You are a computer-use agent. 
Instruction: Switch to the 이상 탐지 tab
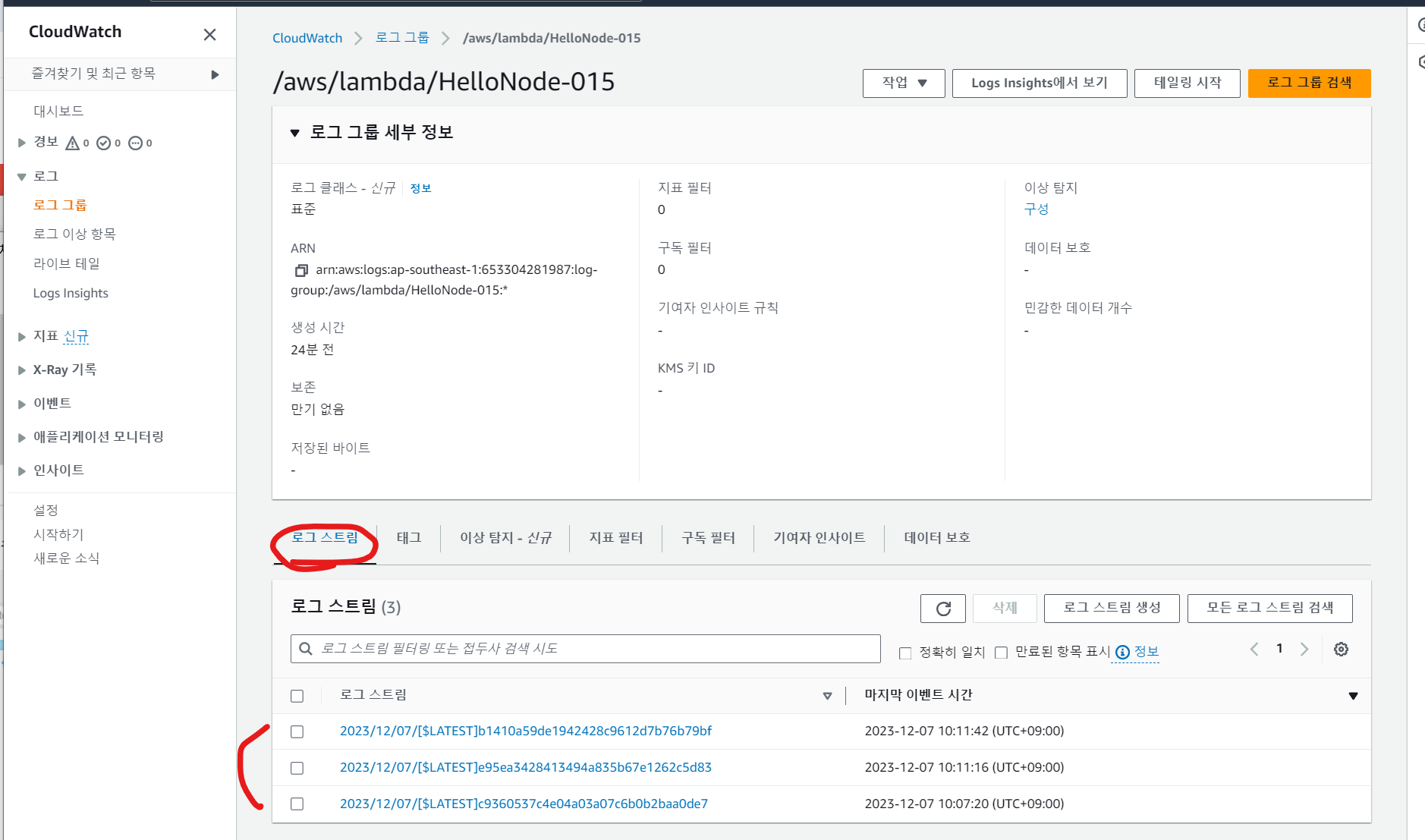pos(505,537)
